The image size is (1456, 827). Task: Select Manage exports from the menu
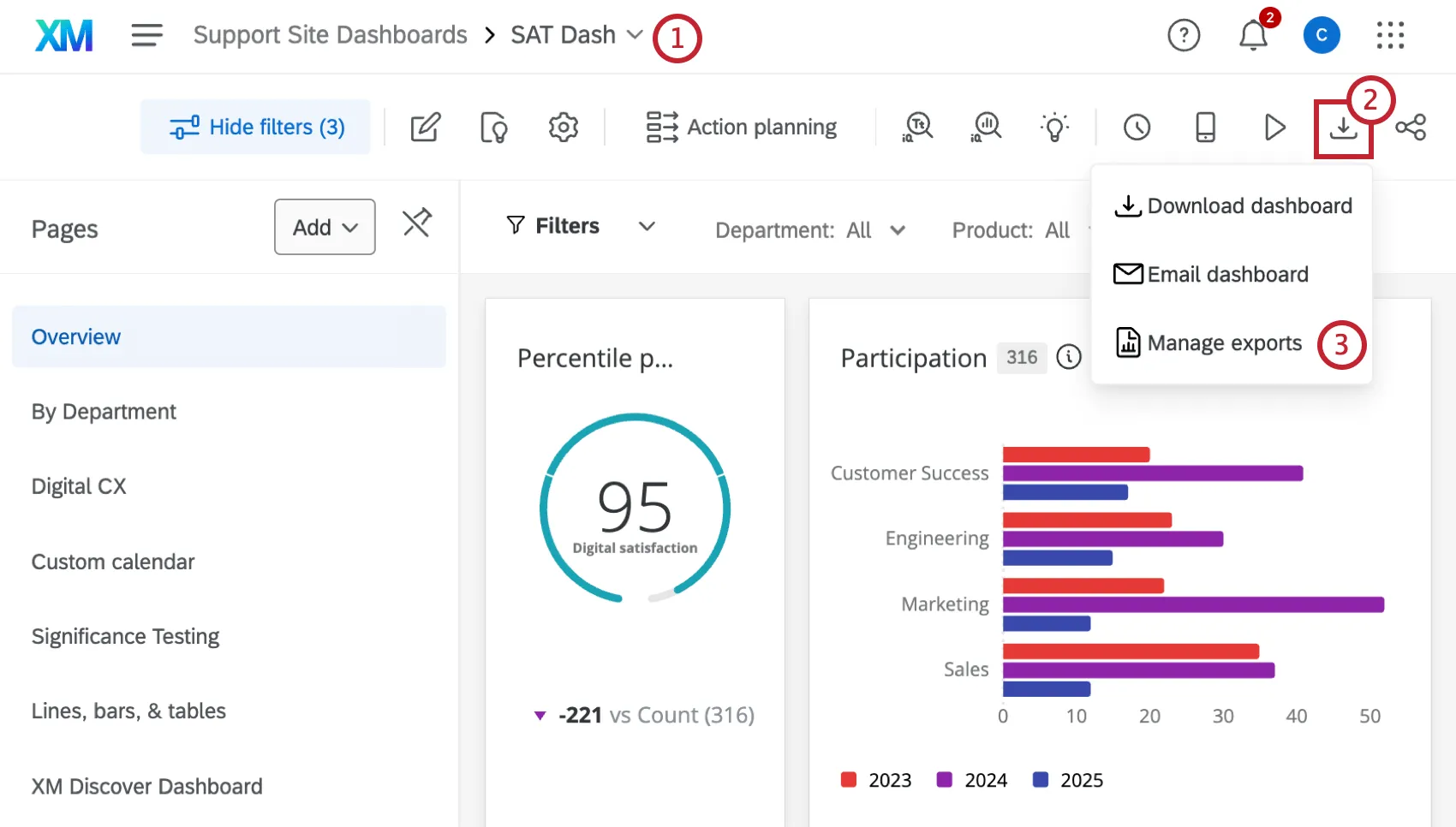point(1224,342)
